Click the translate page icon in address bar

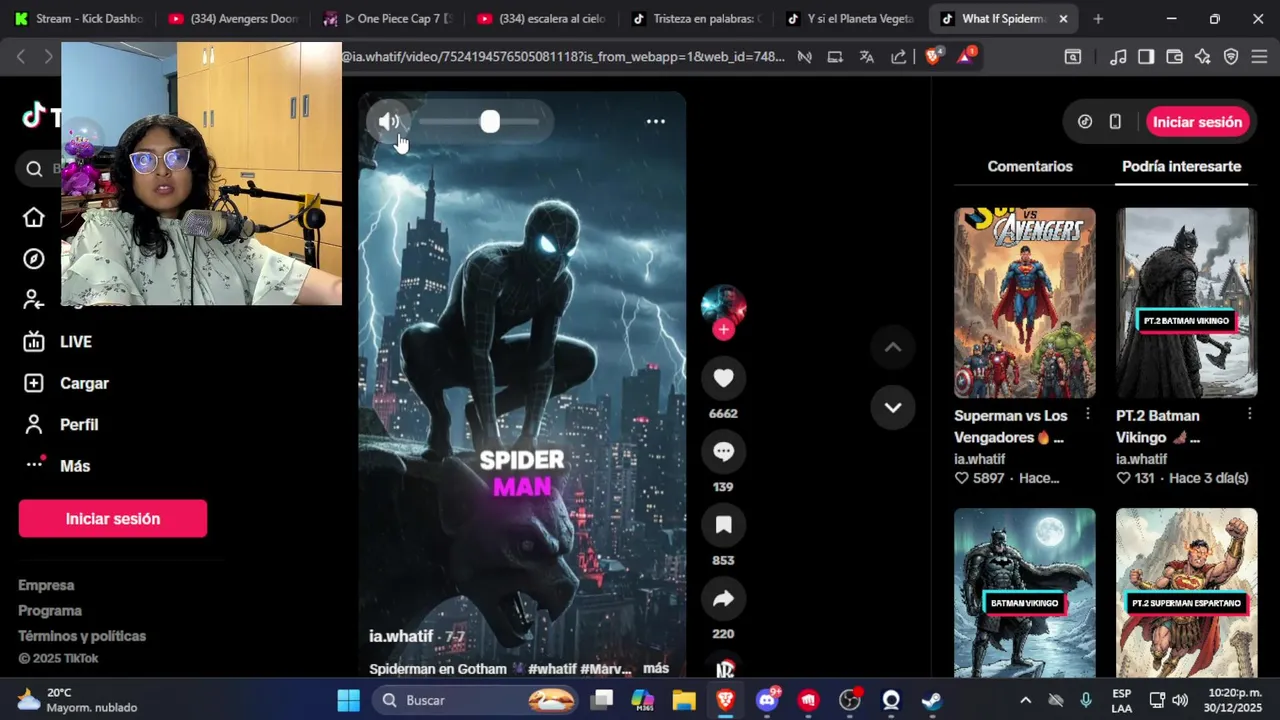(867, 57)
